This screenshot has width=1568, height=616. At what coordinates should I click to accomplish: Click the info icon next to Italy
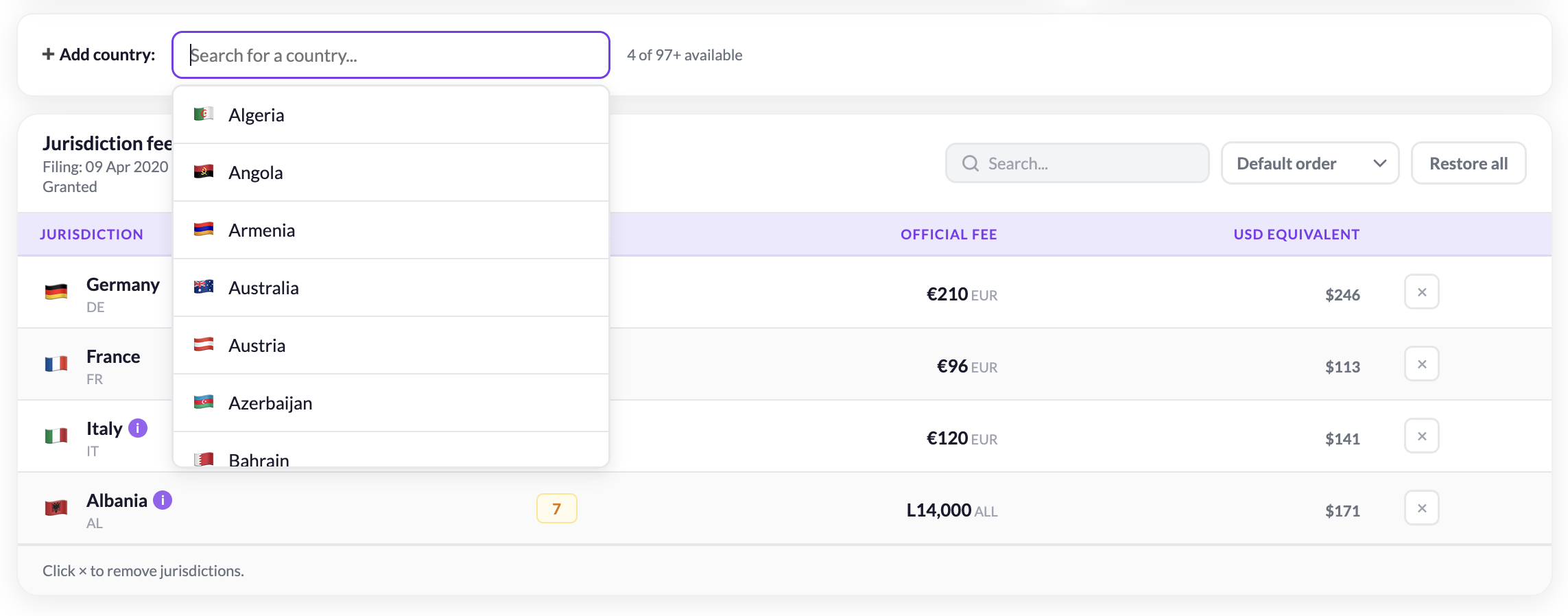[x=138, y=428]
